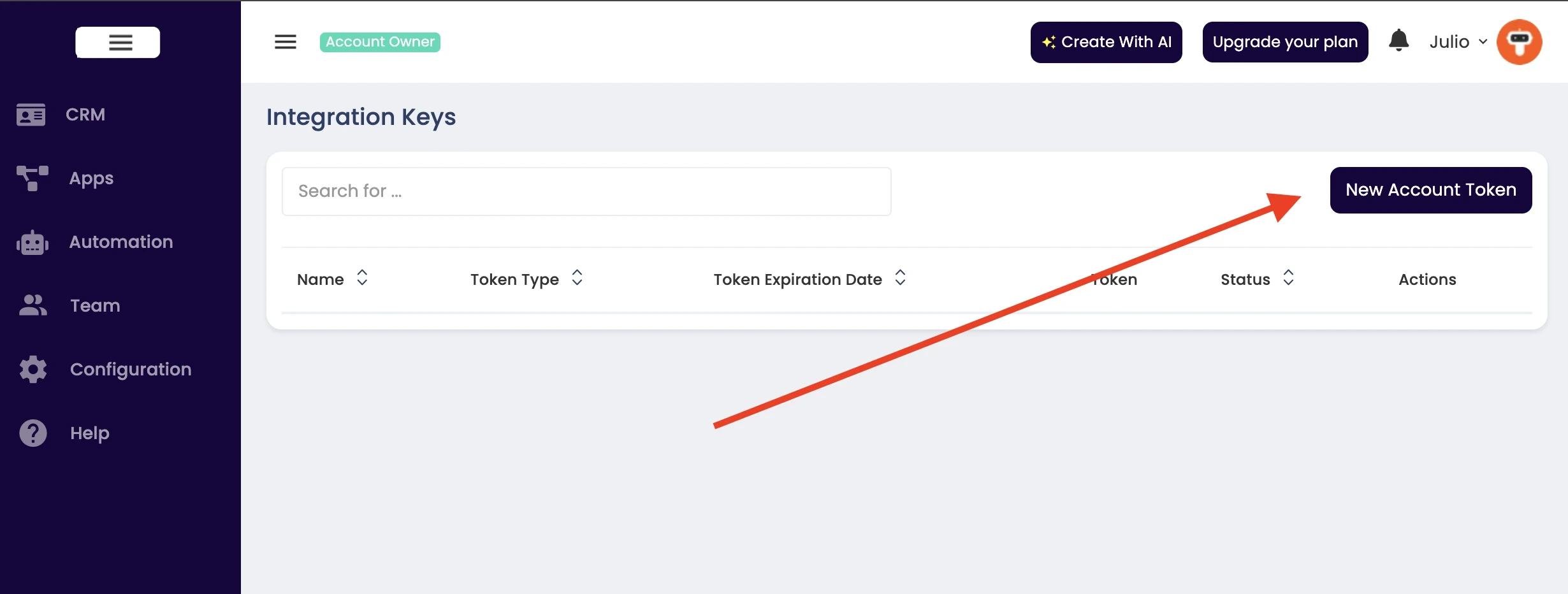This screenshot has width=1568, height=594.
Task: Open the Configuration gear icon
Action: tap(33, 369)
